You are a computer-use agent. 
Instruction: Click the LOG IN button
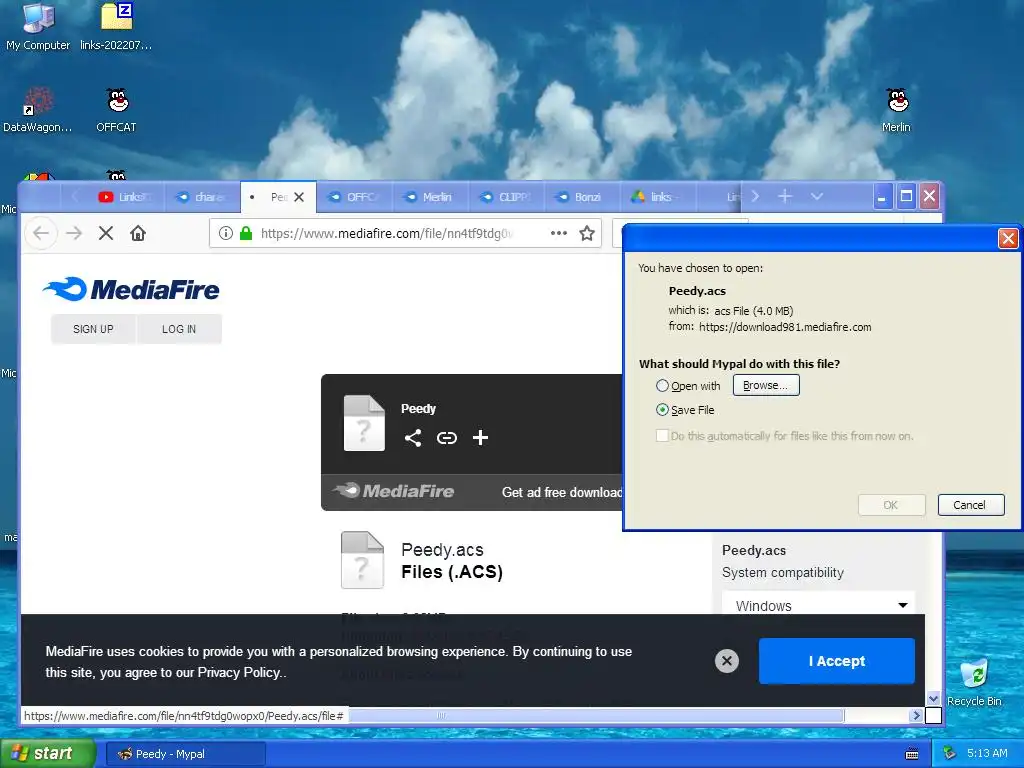[x=179, y=329]
